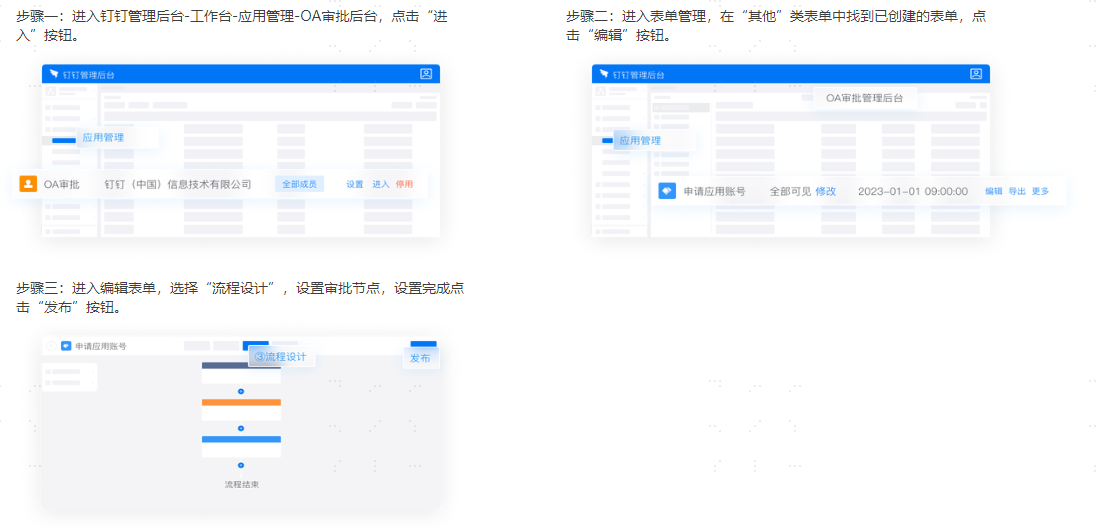
Task: Click the blue form icon beside 申请应用账号 in step two
Action: click(x=667, y=191)
